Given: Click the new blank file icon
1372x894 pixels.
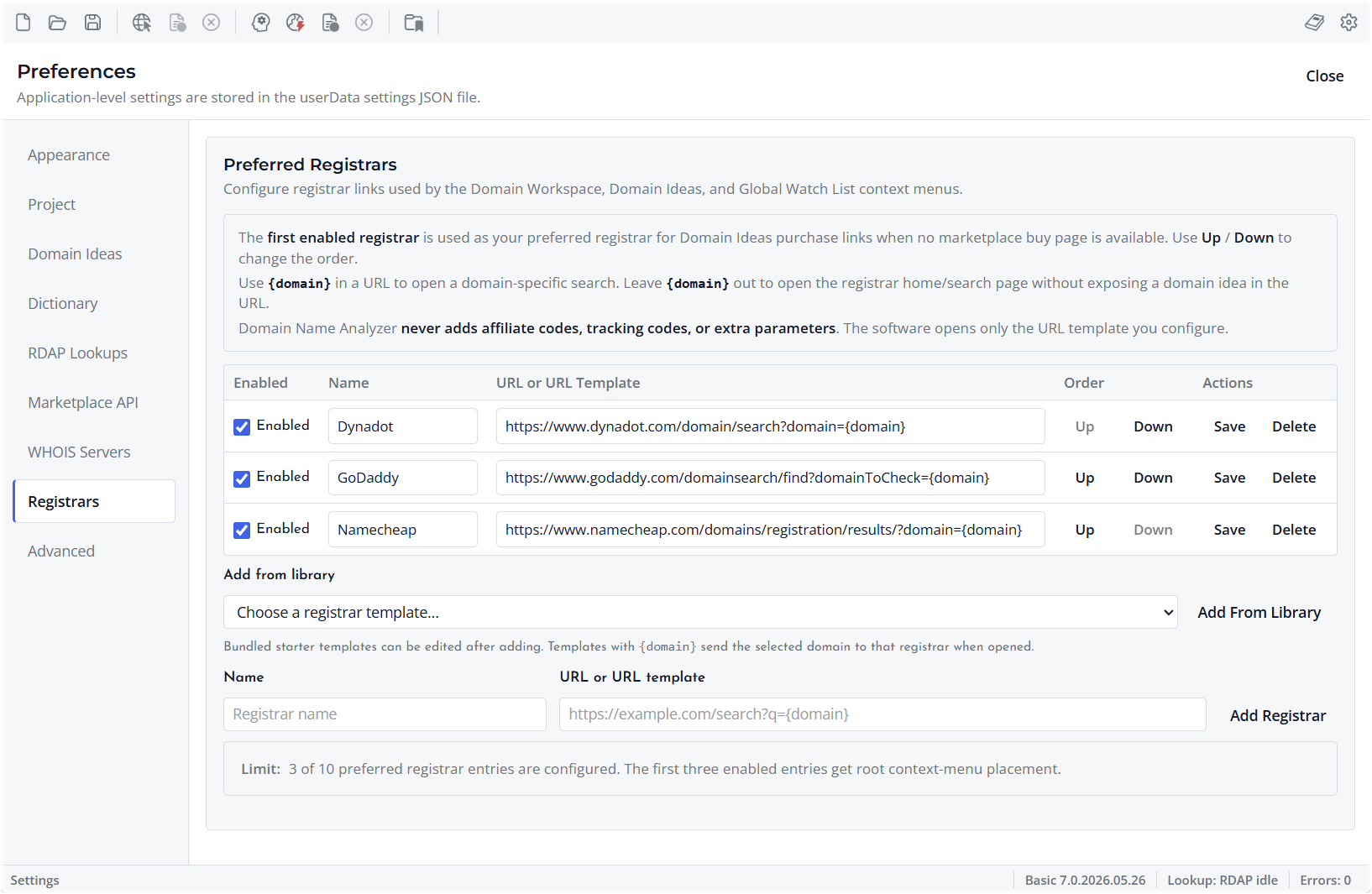Looking at the screenshot, I should (x=24, y=23).
